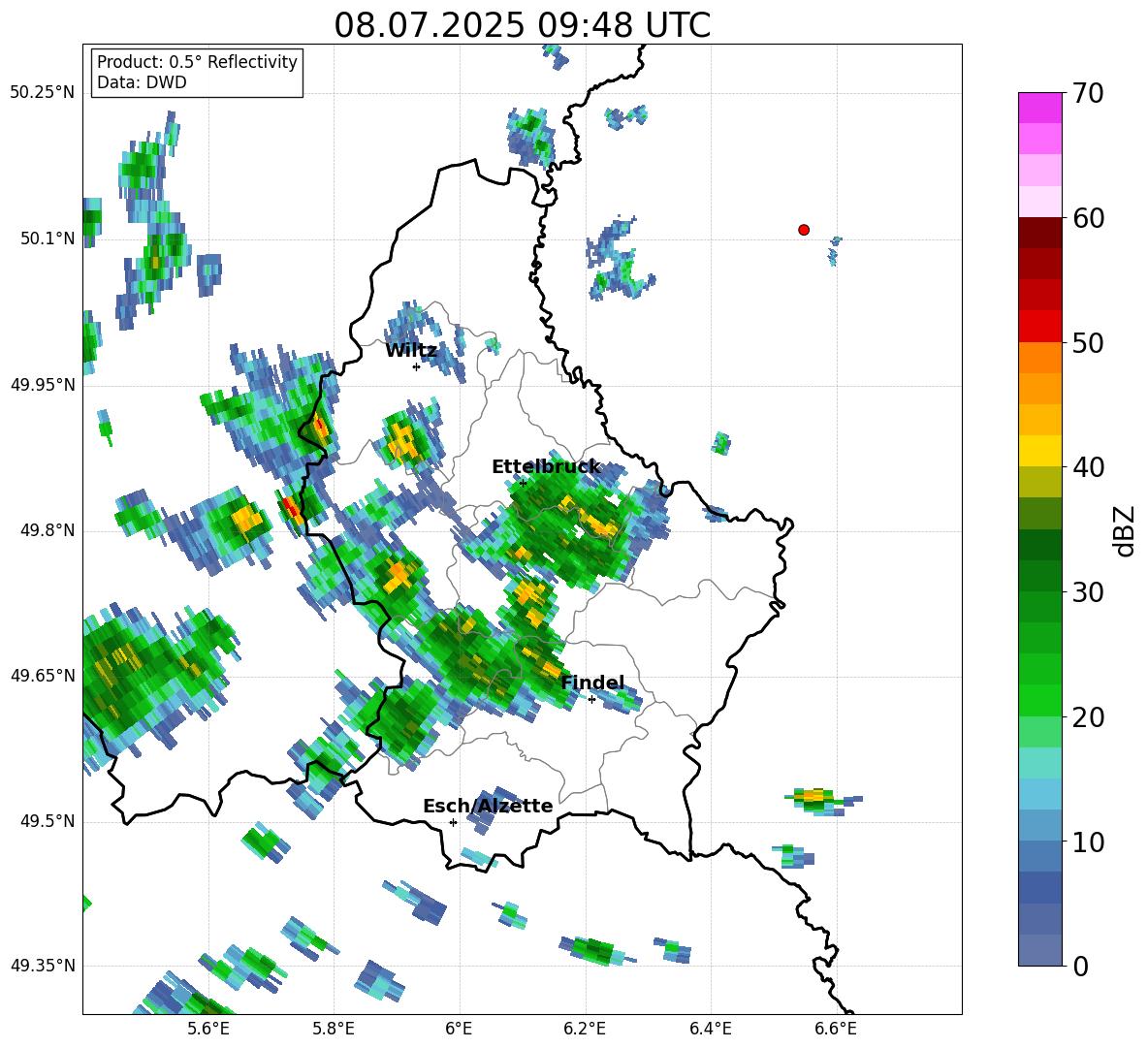The image size is (1148, 1048).
Task: Click the Esch/Alzette city label
Action: (488, 807)
